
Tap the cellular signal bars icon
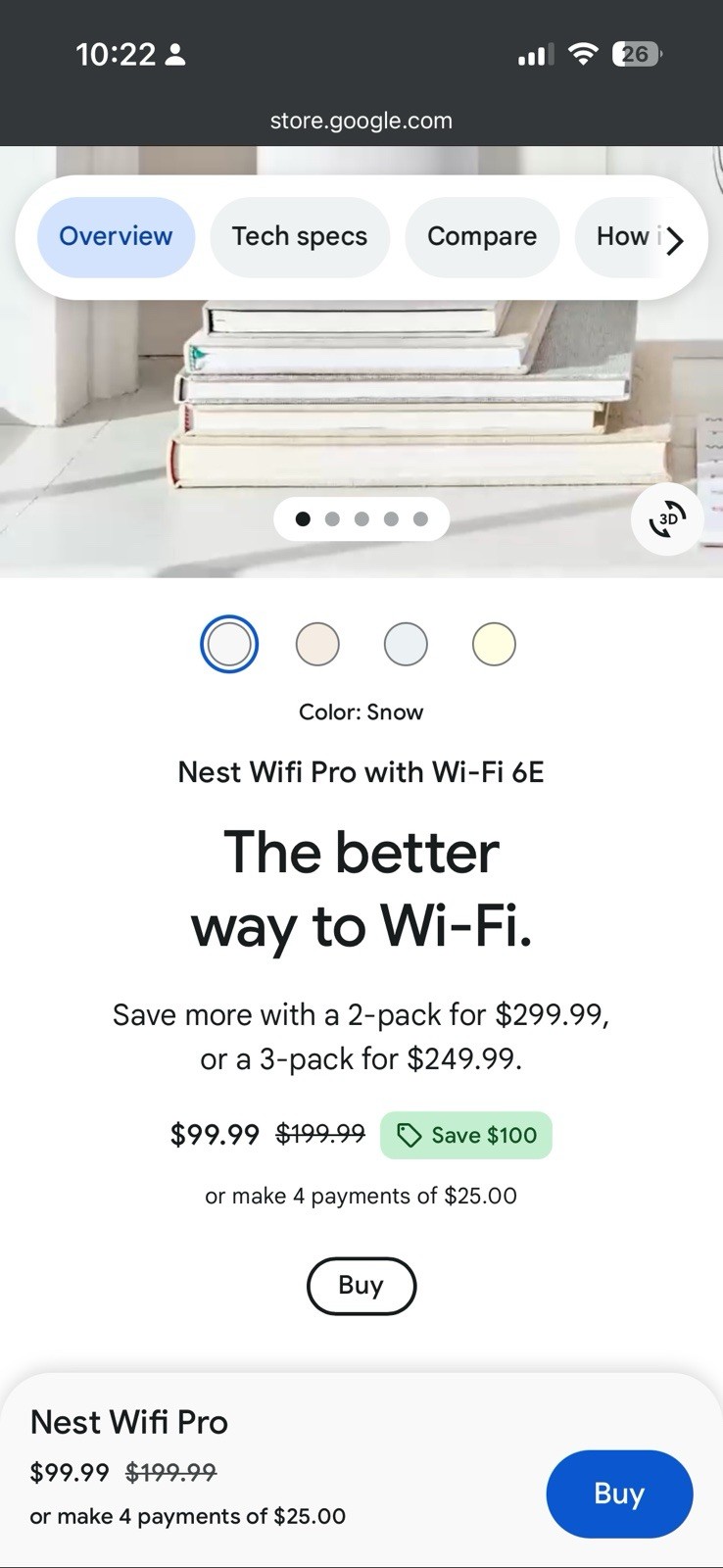click(536, 55)
